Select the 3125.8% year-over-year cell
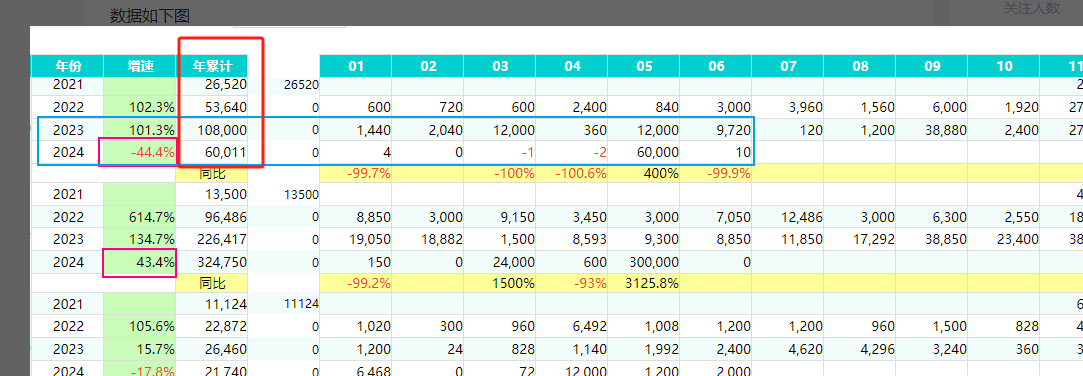This screenshot has width=1083, height=376. (x=644, y=283)
